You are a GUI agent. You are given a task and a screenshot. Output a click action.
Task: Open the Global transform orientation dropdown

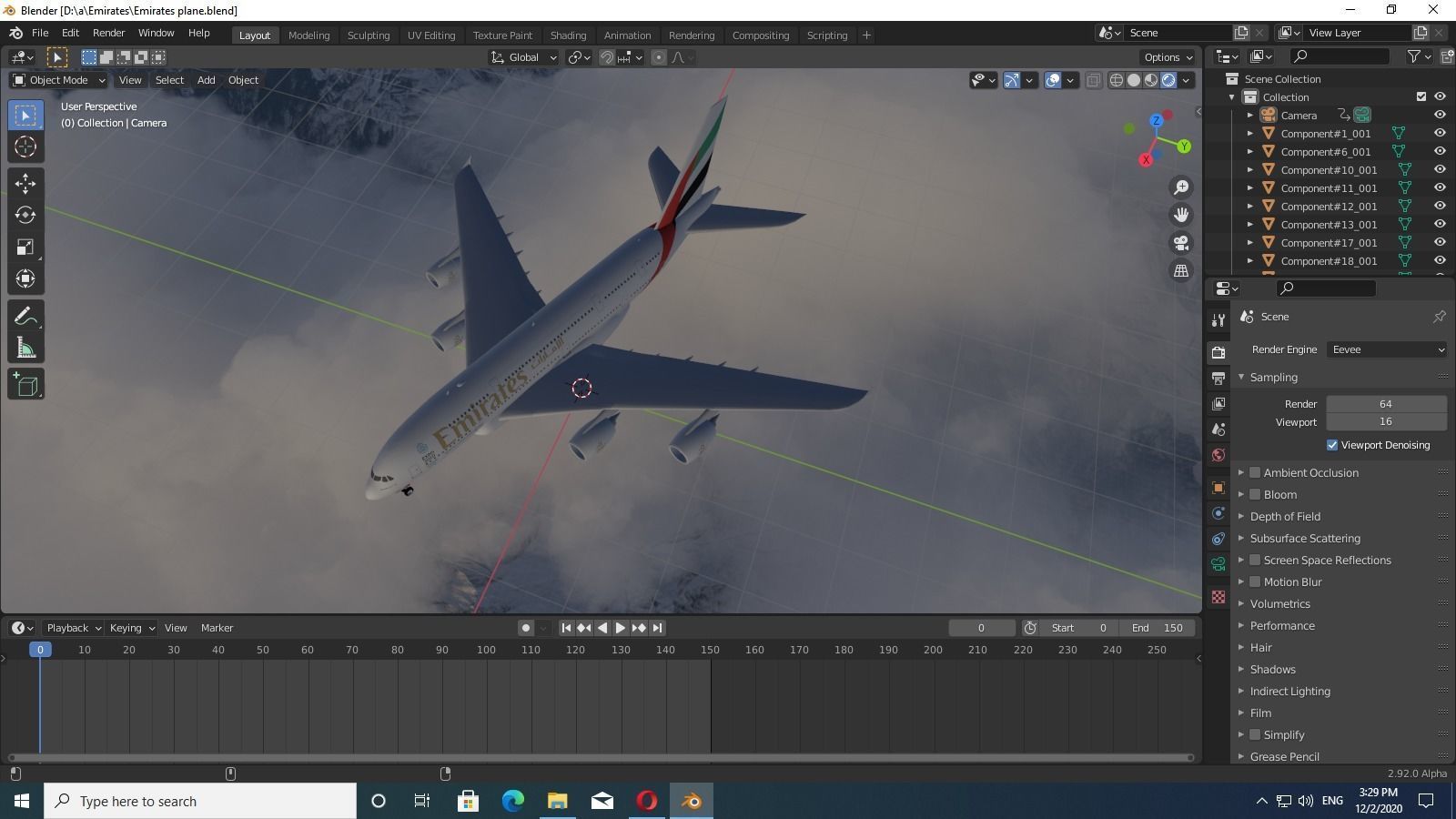(x=523, y=57)
